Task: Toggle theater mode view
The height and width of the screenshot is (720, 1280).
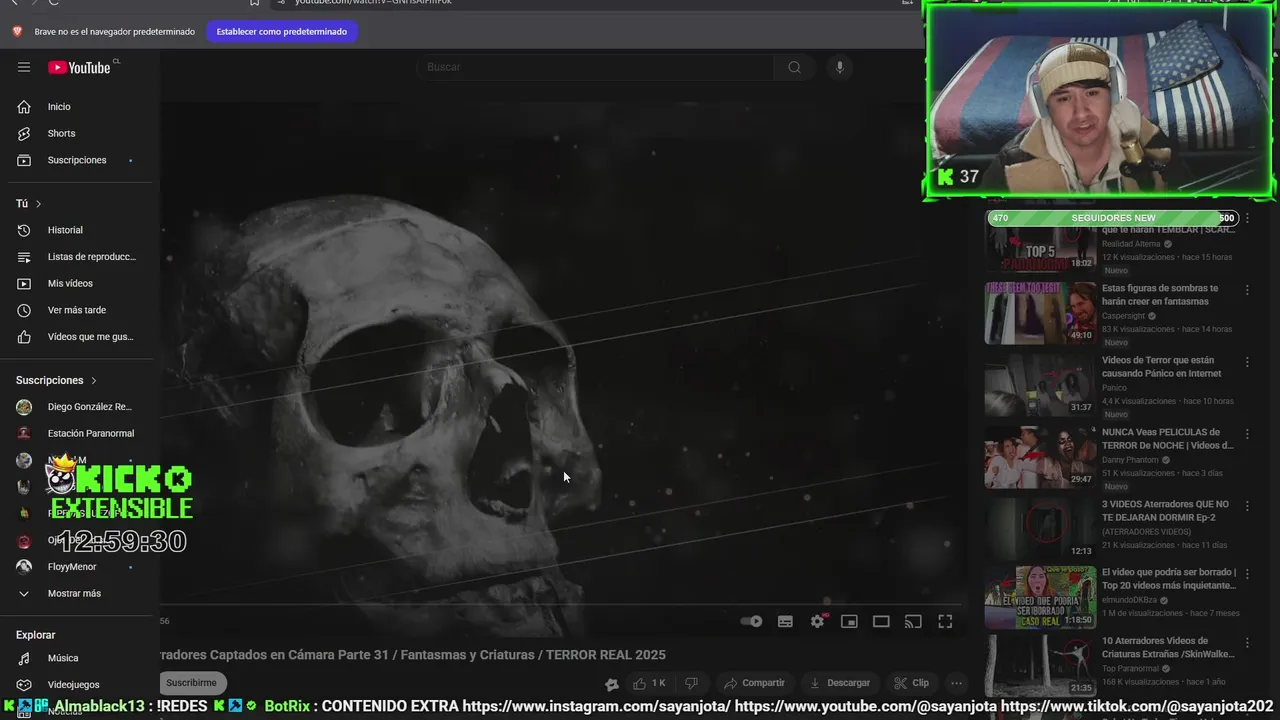Action: click(881, 621)
